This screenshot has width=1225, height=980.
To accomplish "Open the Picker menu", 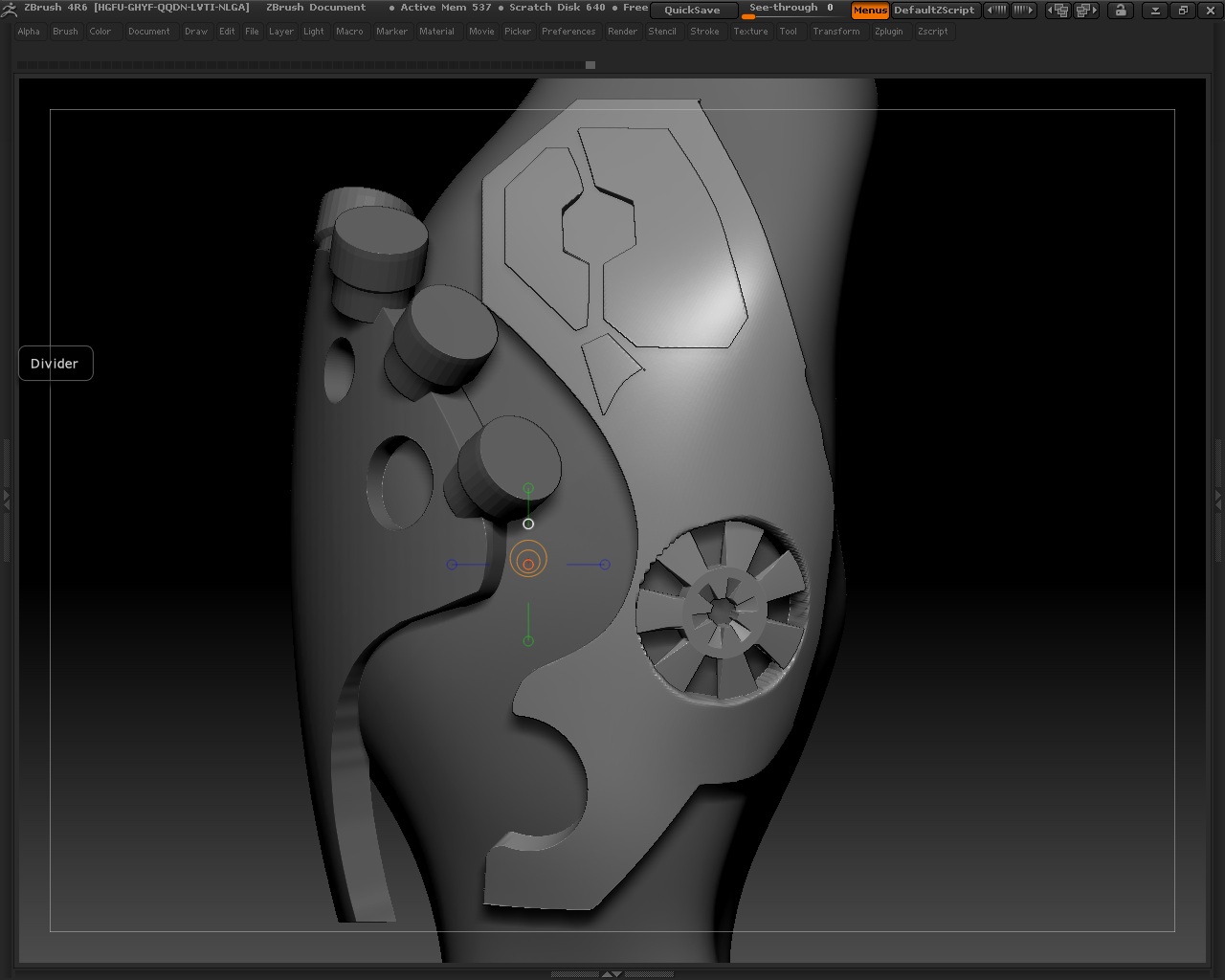I will [518, 32].
